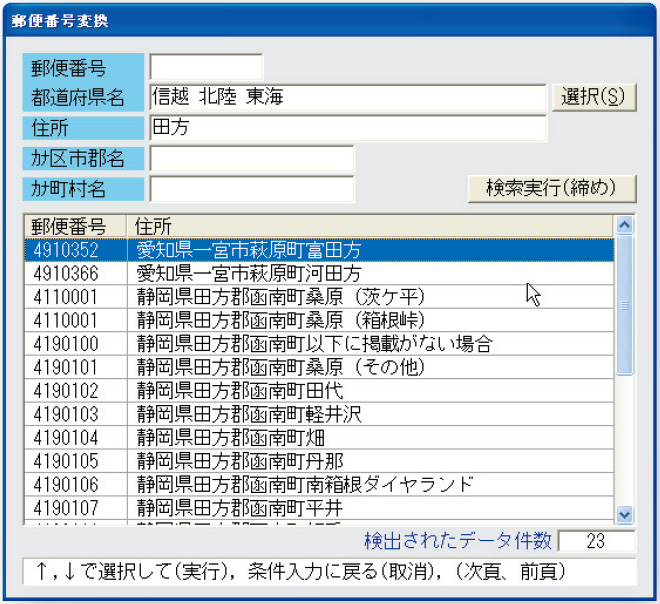This screenshot has width=660, height=604.
Task: Choose the 桑原（箱根峠） address row
Action: [320, 320]
